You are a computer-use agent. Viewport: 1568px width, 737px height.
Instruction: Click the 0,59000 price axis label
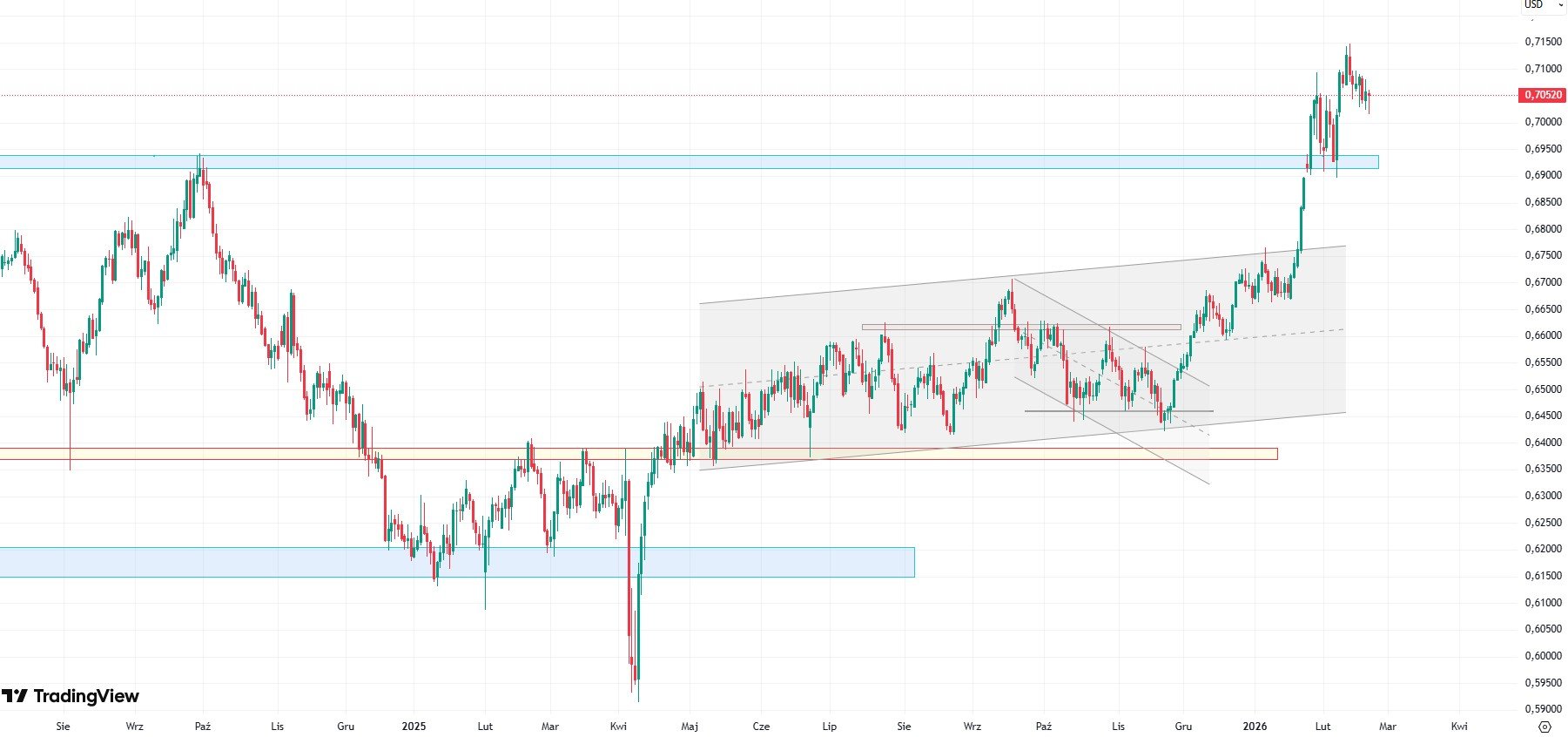click(1543, 709)
